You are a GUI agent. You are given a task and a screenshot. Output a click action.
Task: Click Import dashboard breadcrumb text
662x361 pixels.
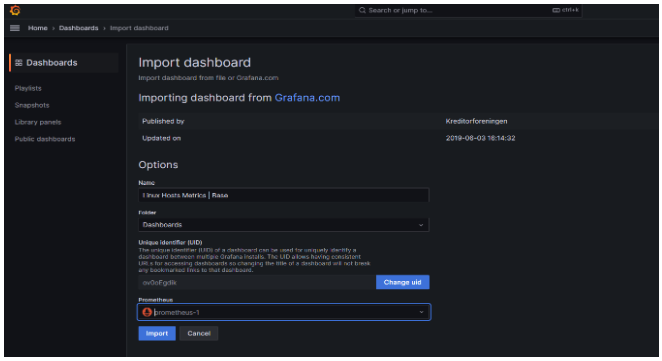coord(139,28)
